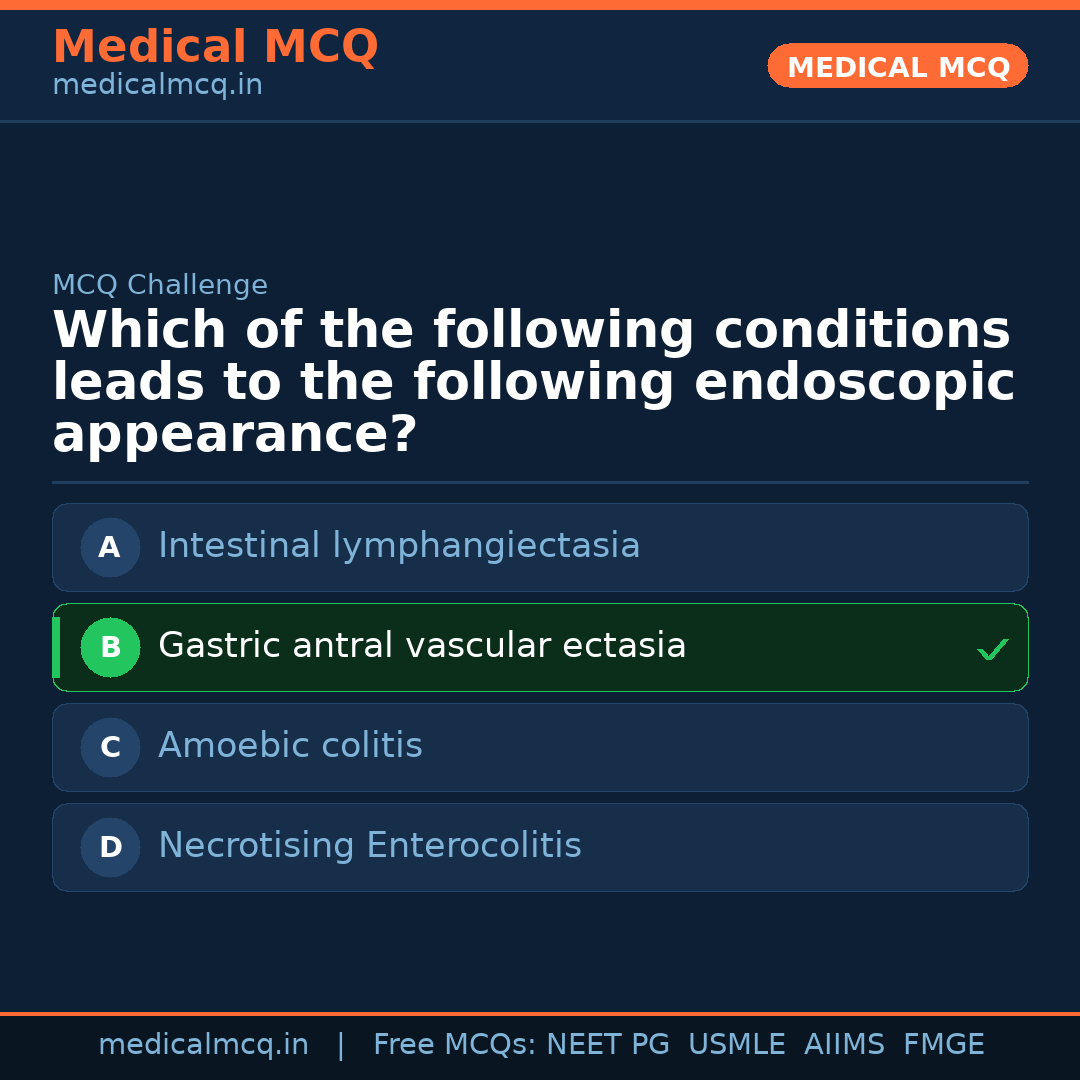The height and width of the screenshot is (1080, 1080).
Task: Click the USMLE footer label
Action: point(736,1045)
